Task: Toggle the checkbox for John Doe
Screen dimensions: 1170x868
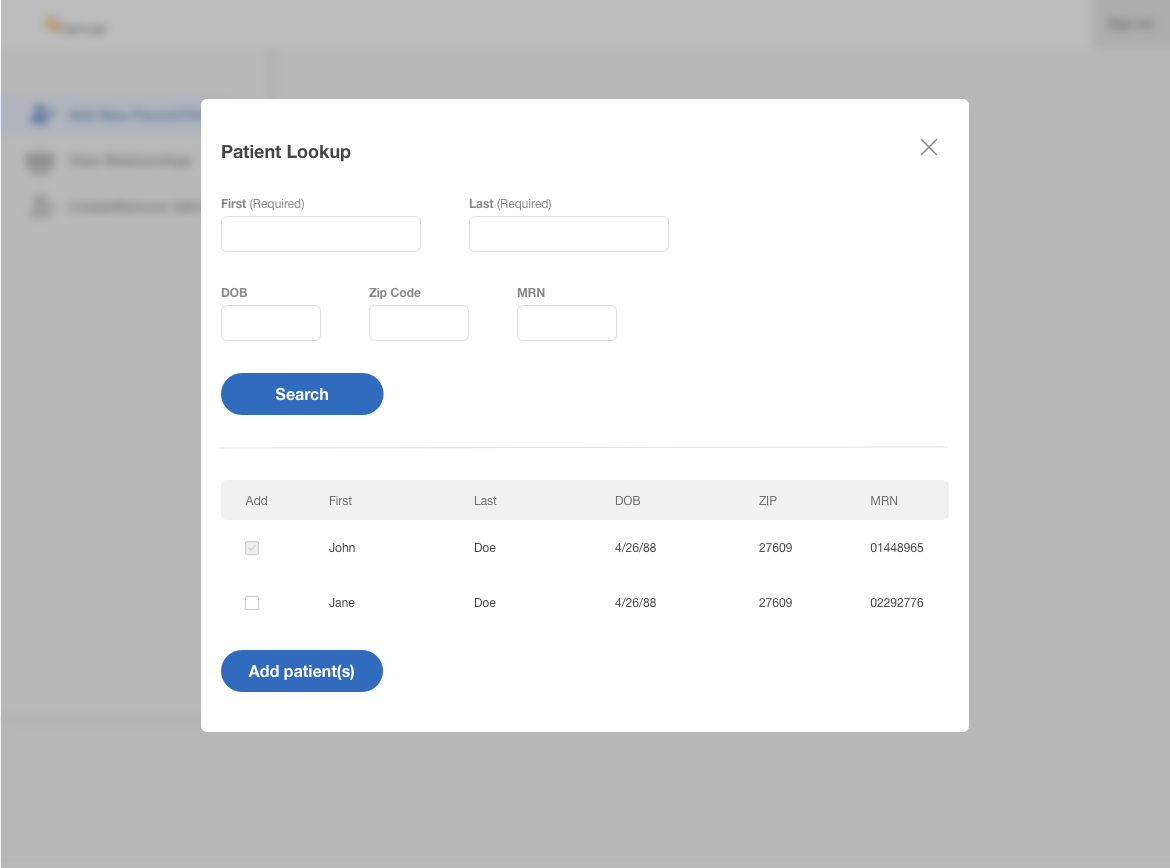Action: point(252,548)
